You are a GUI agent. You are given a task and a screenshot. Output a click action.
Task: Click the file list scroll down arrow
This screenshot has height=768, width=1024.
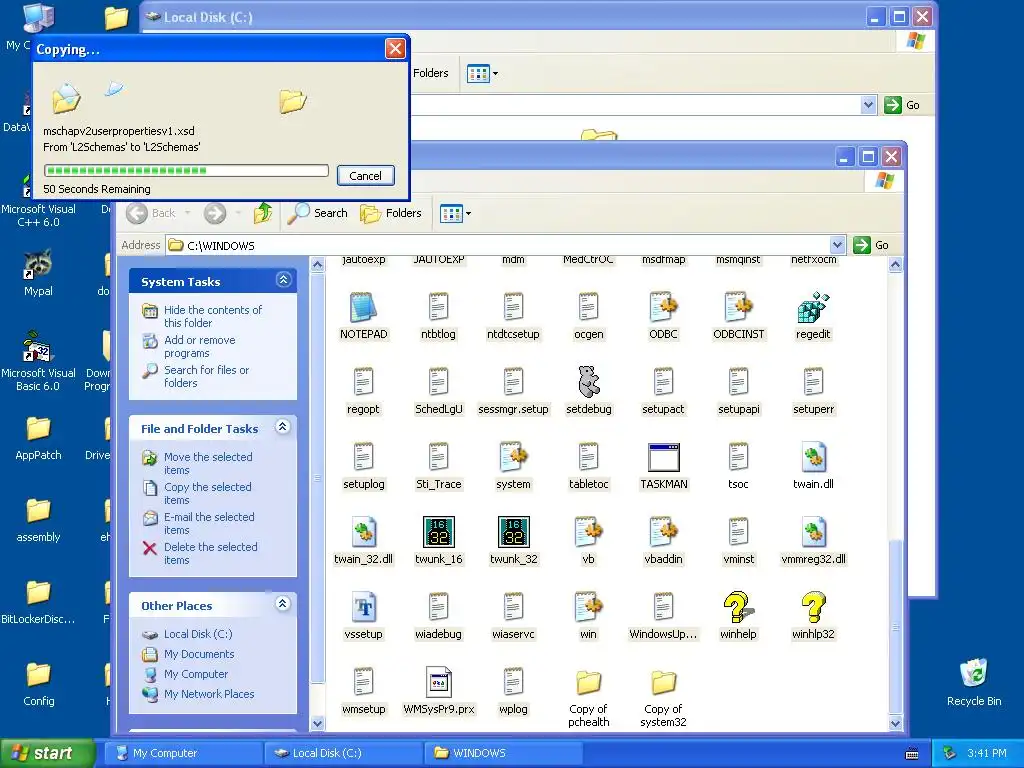(895, 723)
